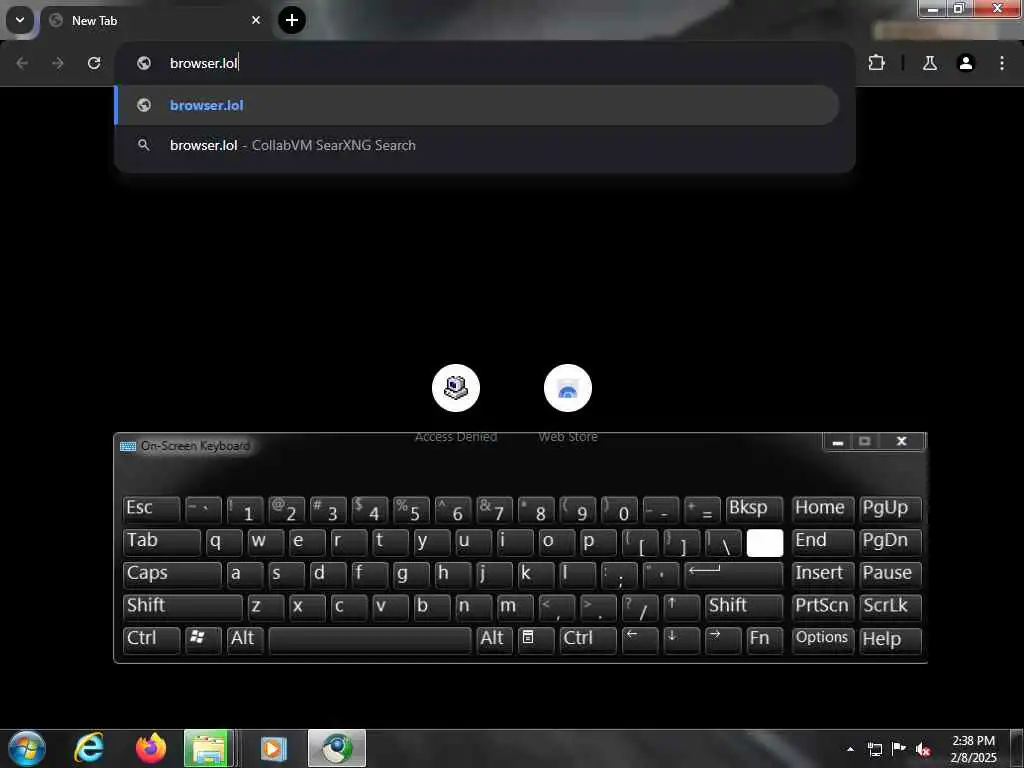
Task: Click the Pause key on On-Screen Keyboard
Action: tap(890, 574)
